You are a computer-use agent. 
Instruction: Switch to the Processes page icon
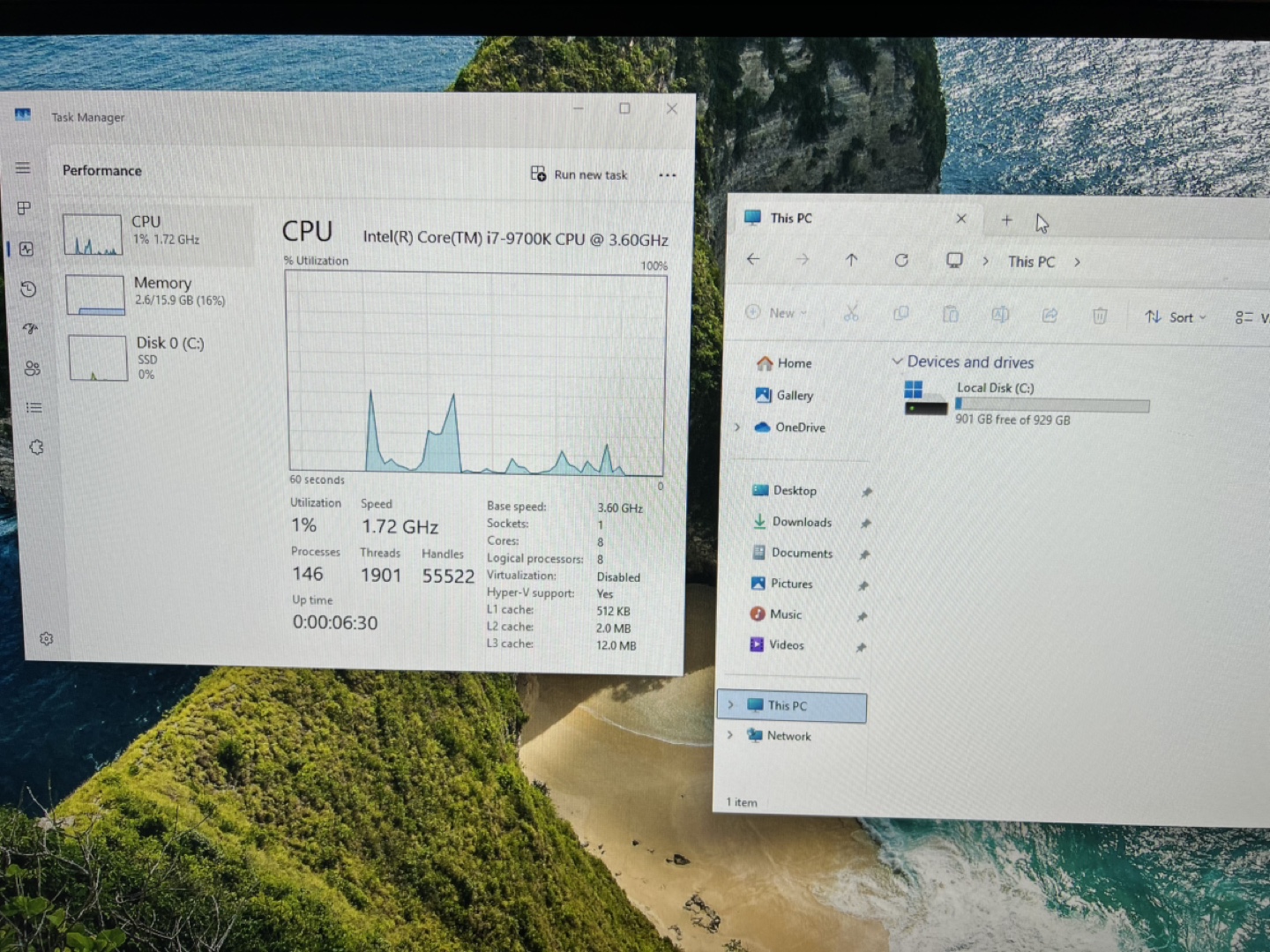(x=25, y=208)
